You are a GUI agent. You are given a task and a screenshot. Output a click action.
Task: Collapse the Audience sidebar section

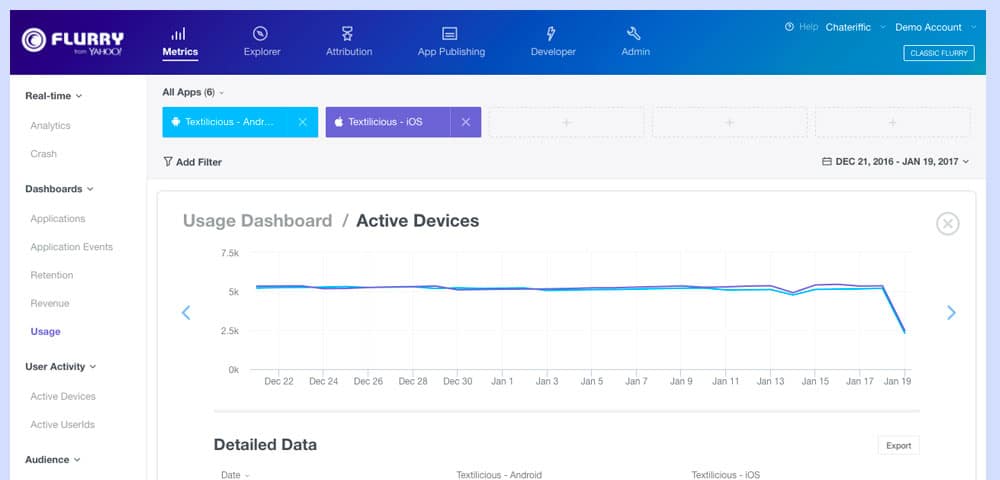click(x=53, y=460)
